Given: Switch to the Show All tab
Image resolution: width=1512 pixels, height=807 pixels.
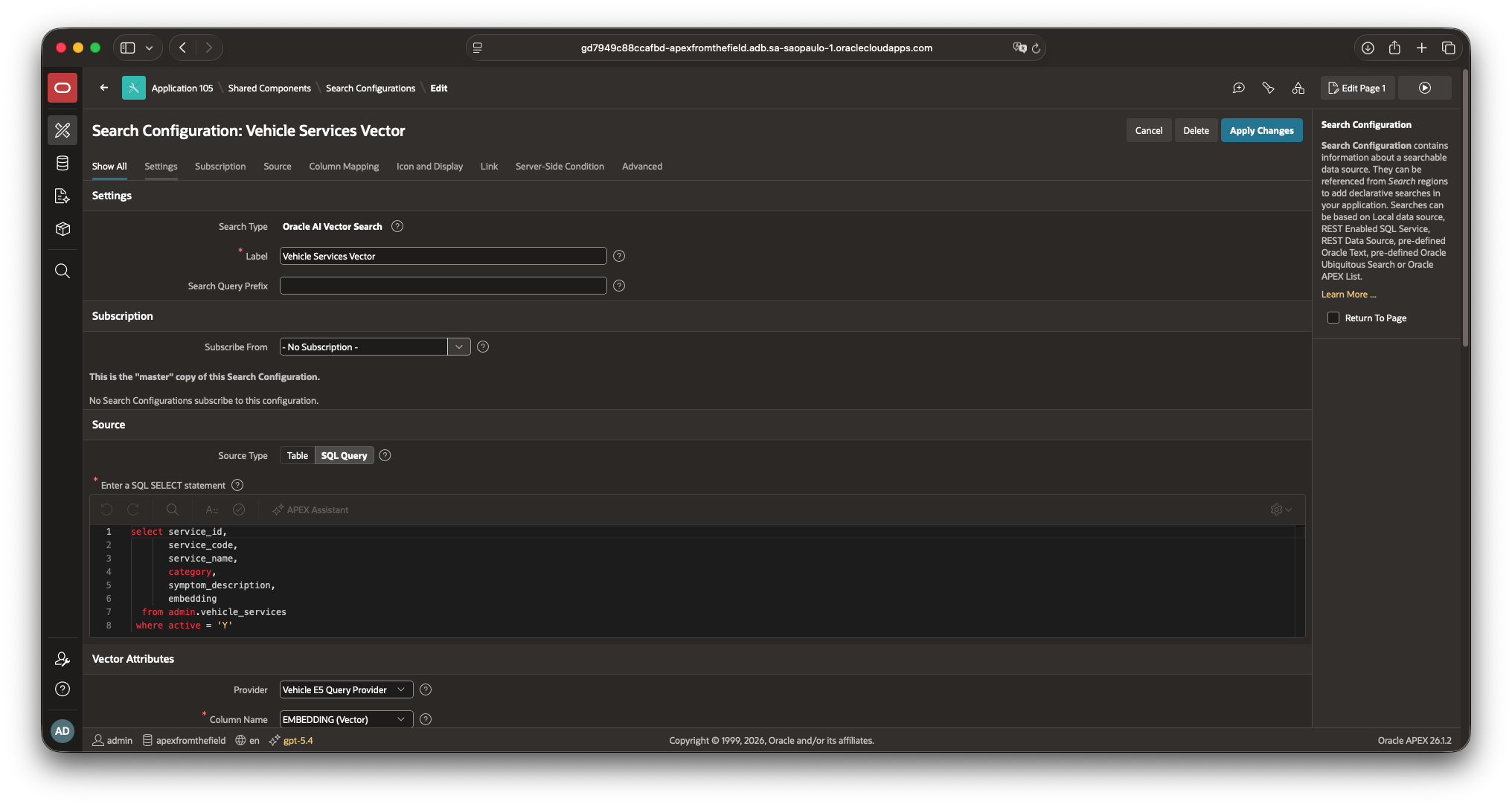Looking at the screenshot, I should click(x=109, y=166).
